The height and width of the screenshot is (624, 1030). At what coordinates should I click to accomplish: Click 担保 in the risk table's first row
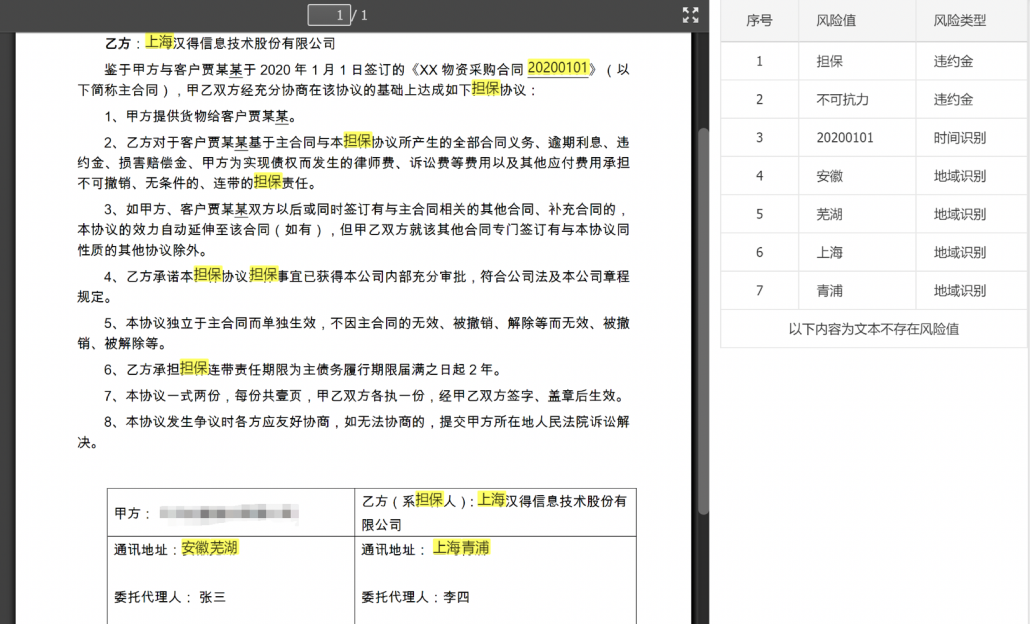click(829, 61)
